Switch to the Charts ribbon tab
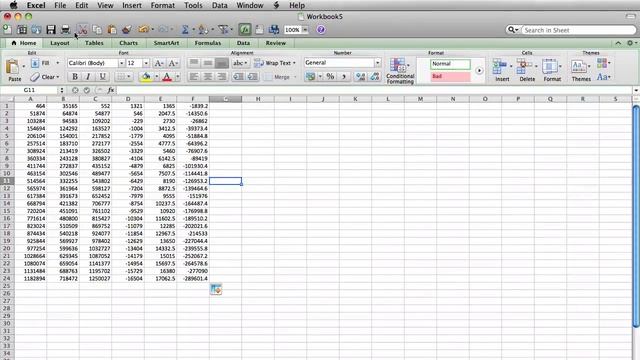This screenshot has height=360, width=640. pyautogui.click(x=128, y=43)
